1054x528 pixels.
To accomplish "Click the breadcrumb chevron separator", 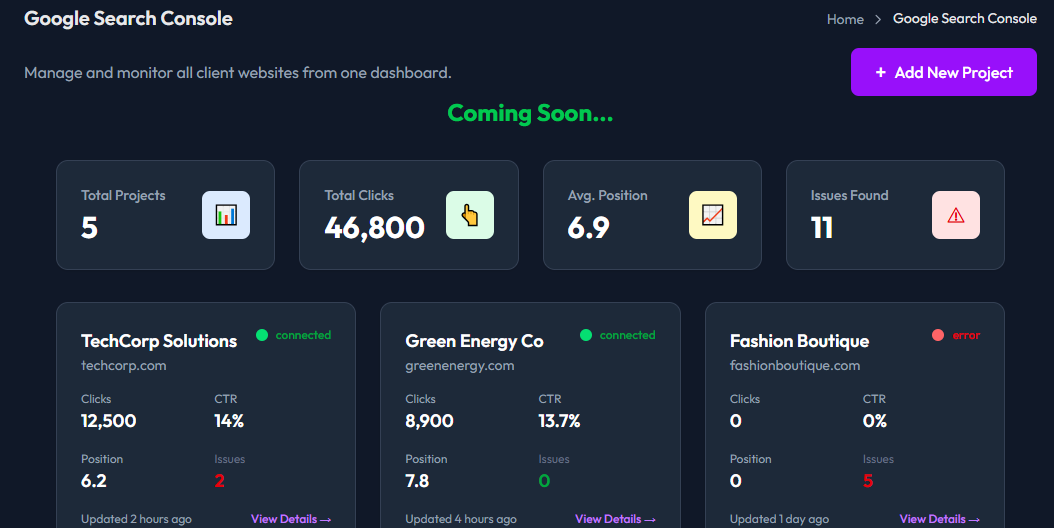I will coord(878,19).
